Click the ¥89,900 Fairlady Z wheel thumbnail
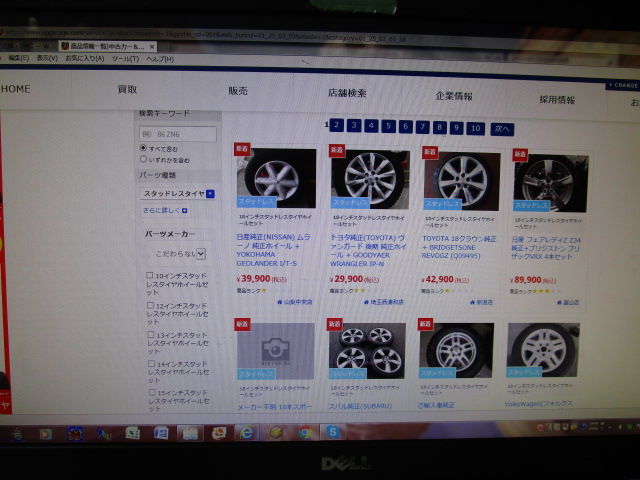640x480 pixels. click(551, 183)
